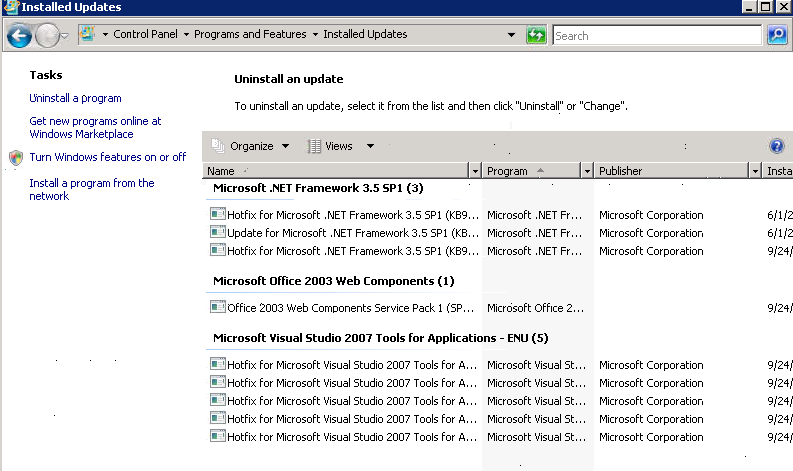
Task: Click the greyed-out Forward arrow button
Action: [47, 35]
